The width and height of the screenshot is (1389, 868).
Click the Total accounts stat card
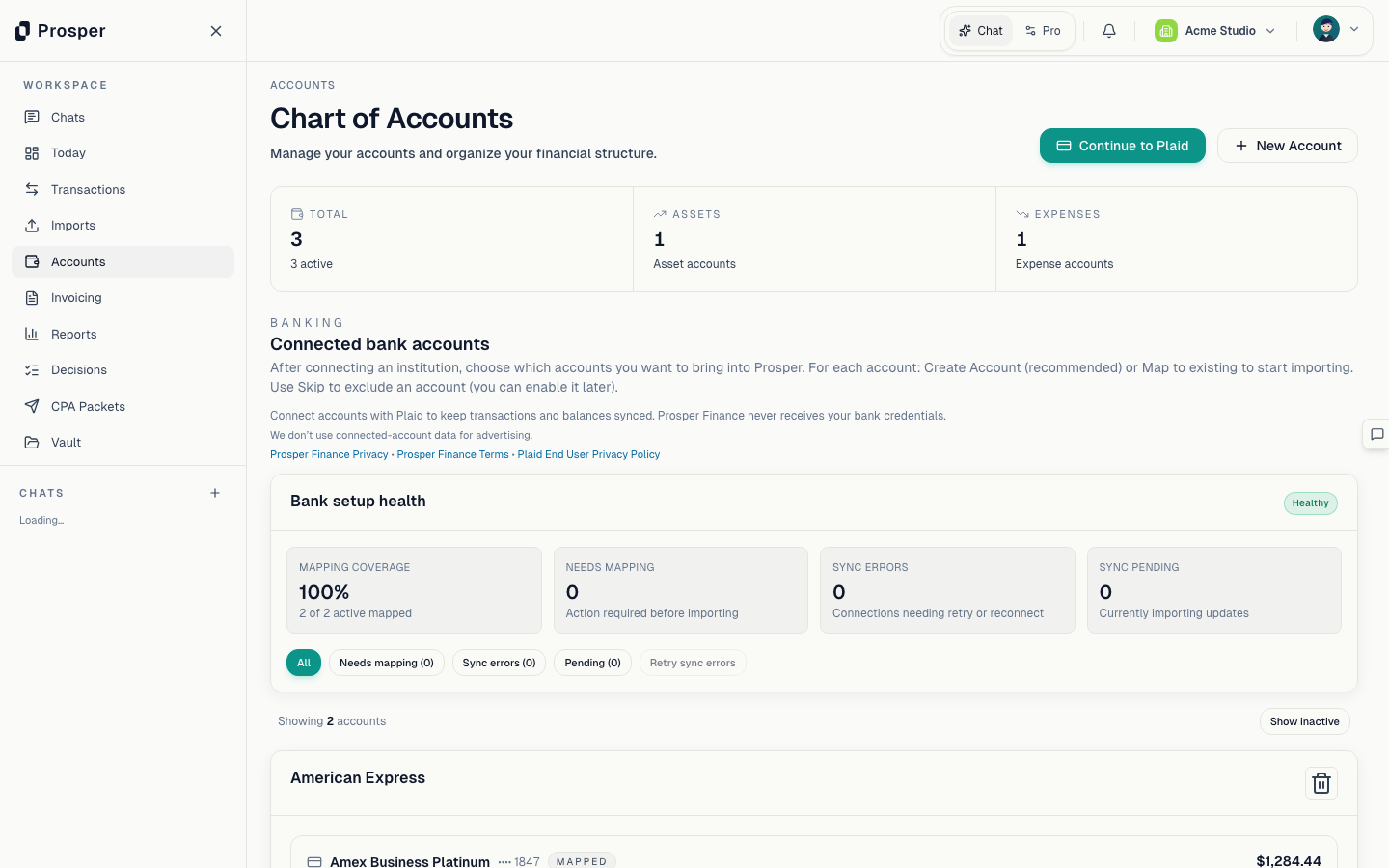[451, 239]
